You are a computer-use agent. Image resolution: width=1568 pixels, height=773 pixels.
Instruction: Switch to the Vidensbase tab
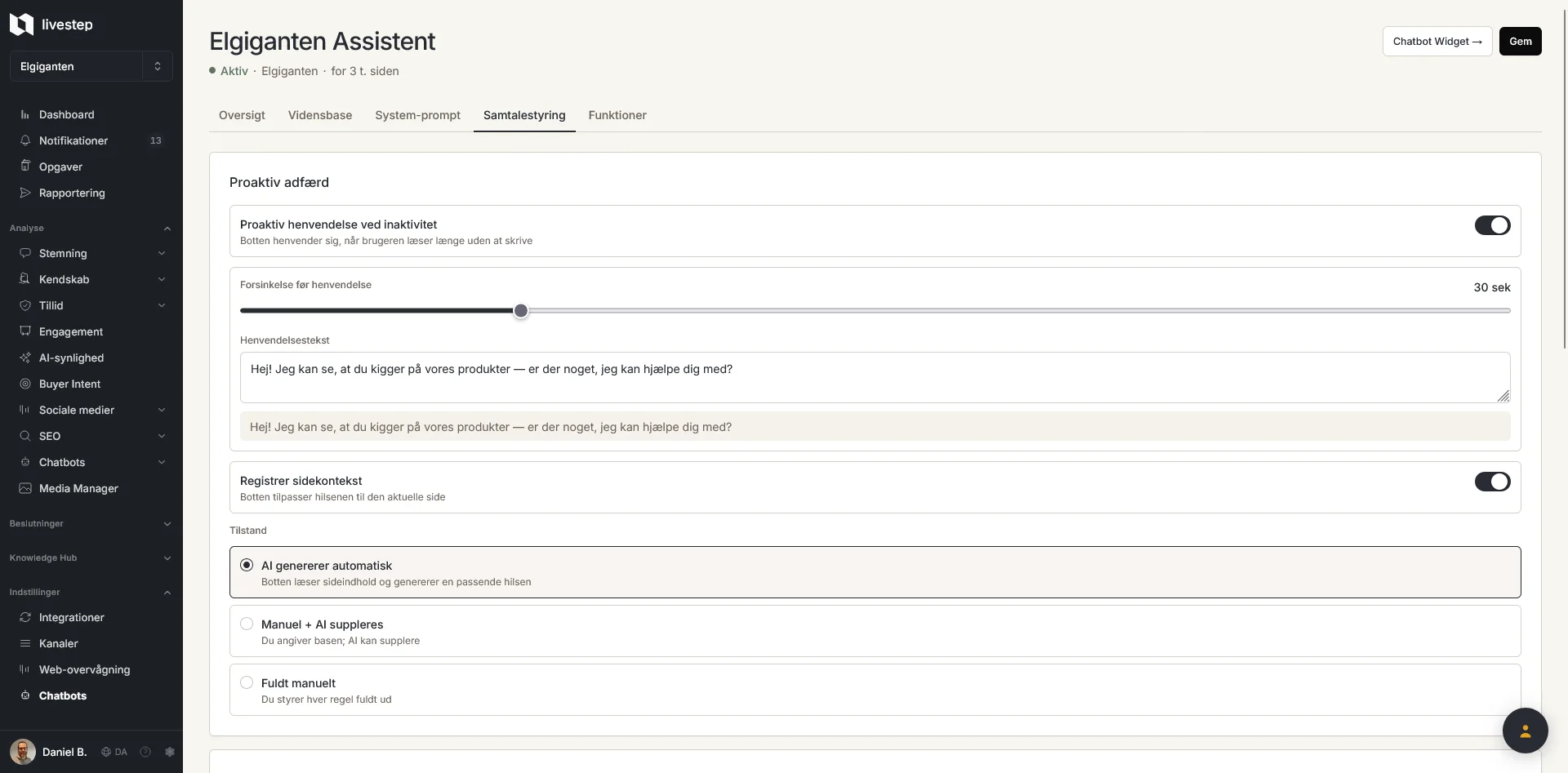coord(320,115)
